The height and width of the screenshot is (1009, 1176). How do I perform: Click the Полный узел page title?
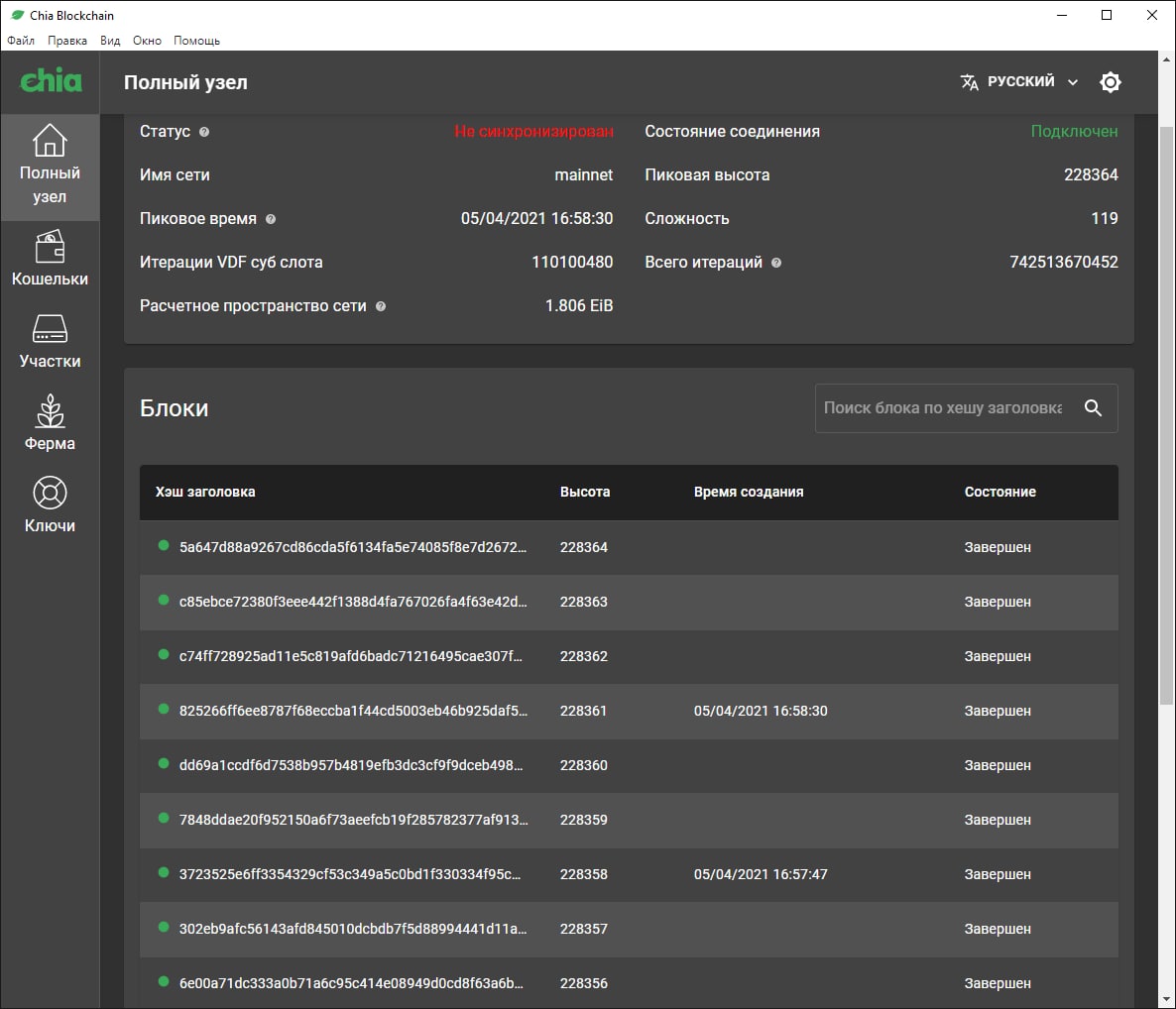tap(185, 82)
